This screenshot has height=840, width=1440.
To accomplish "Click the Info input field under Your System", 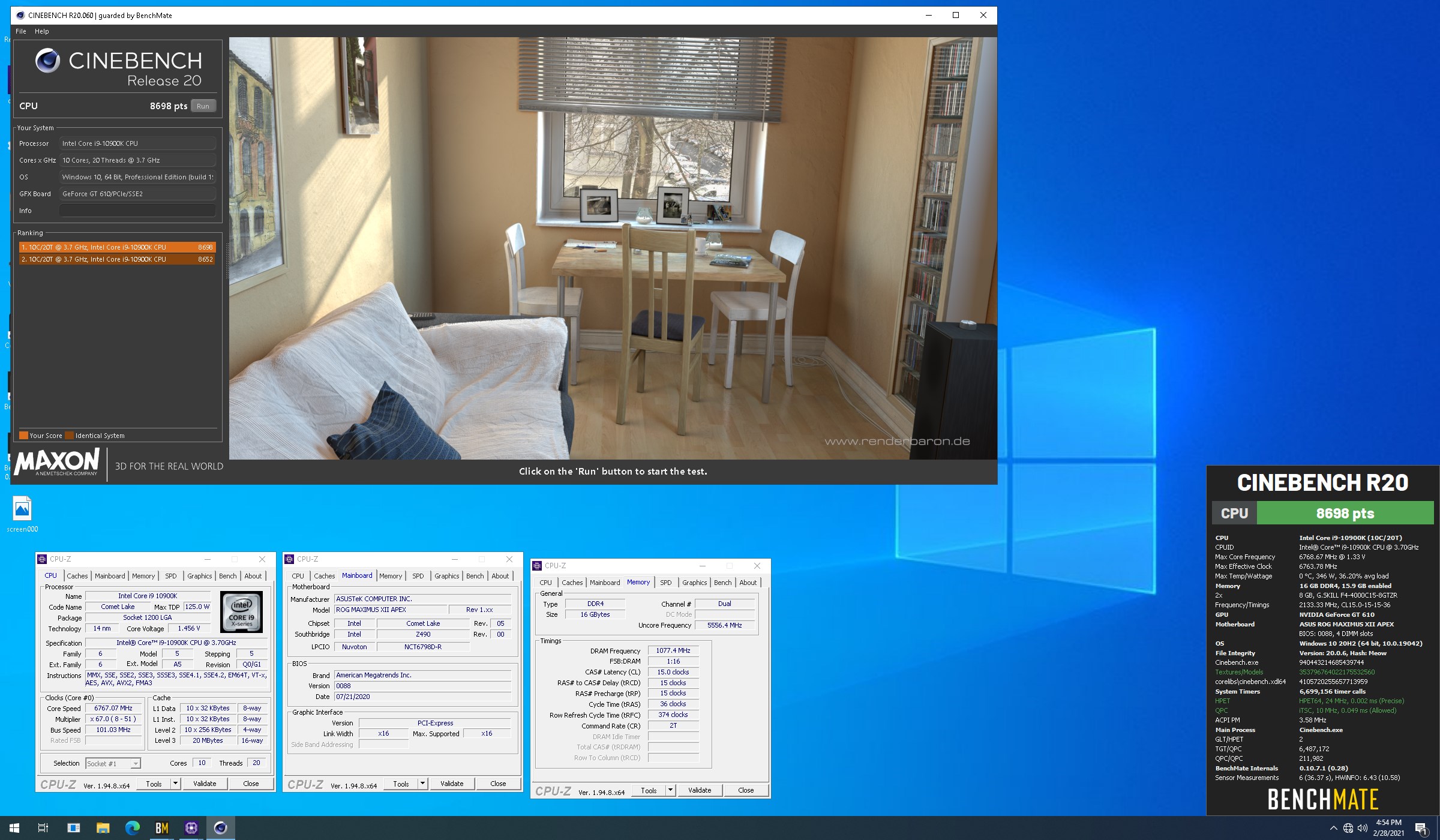I will pyautogui.click(x=137, y=211).
